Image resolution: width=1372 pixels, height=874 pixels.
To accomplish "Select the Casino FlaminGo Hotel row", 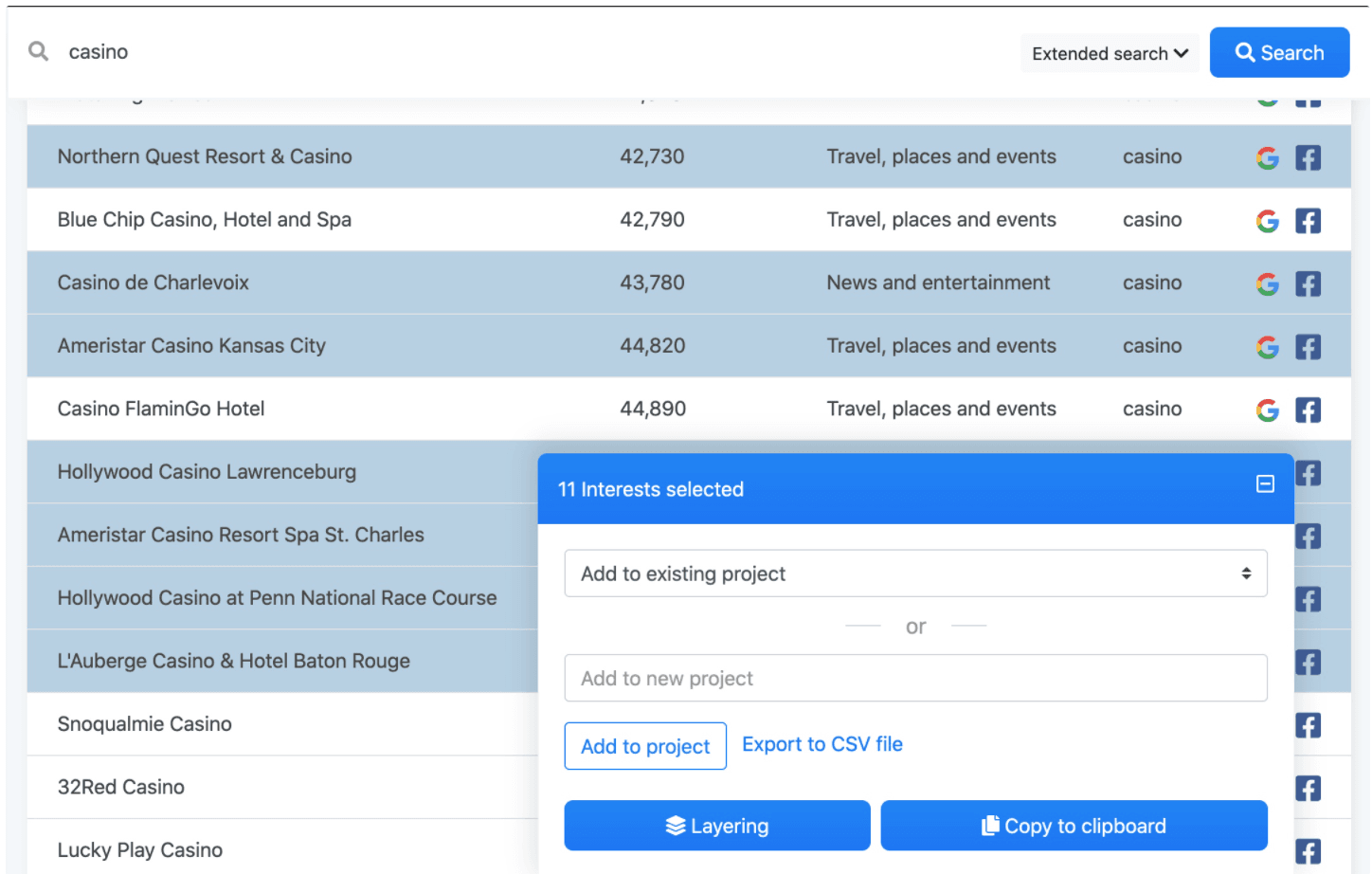I will click(x=689, y=409).
